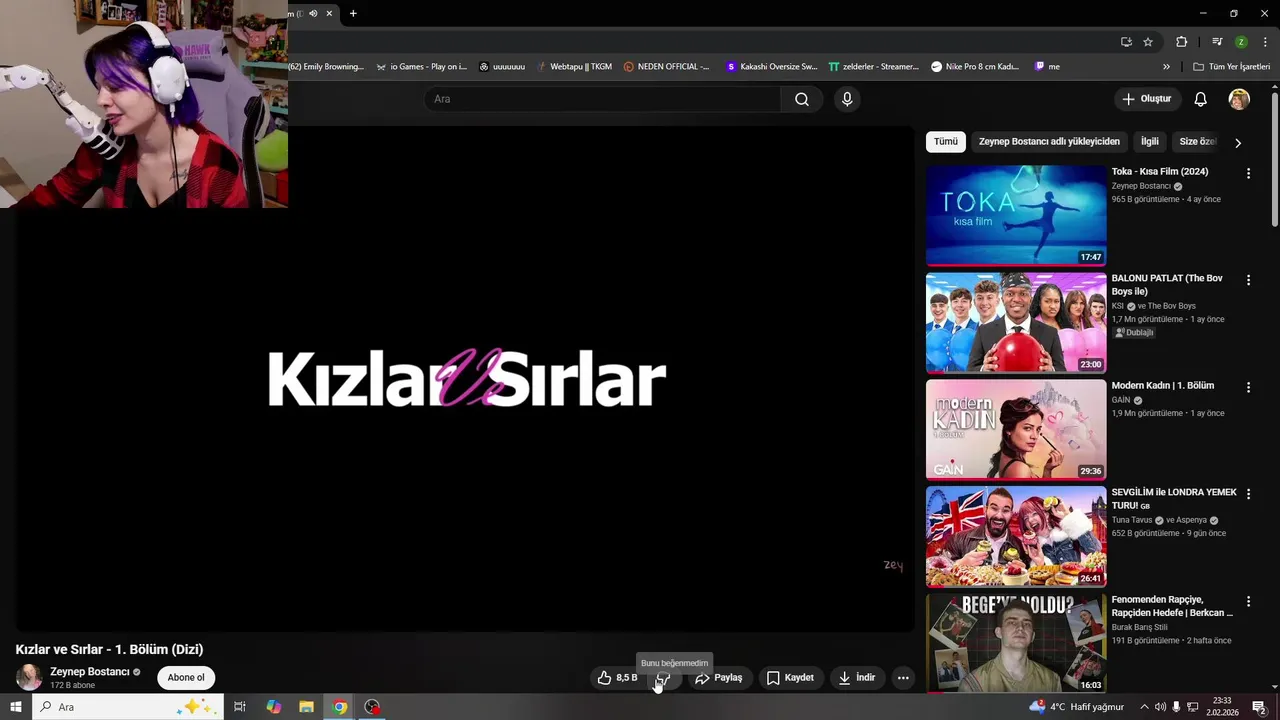Open Task View on taskbar
Screen dimensions: 1280x720
click(240, 707)
